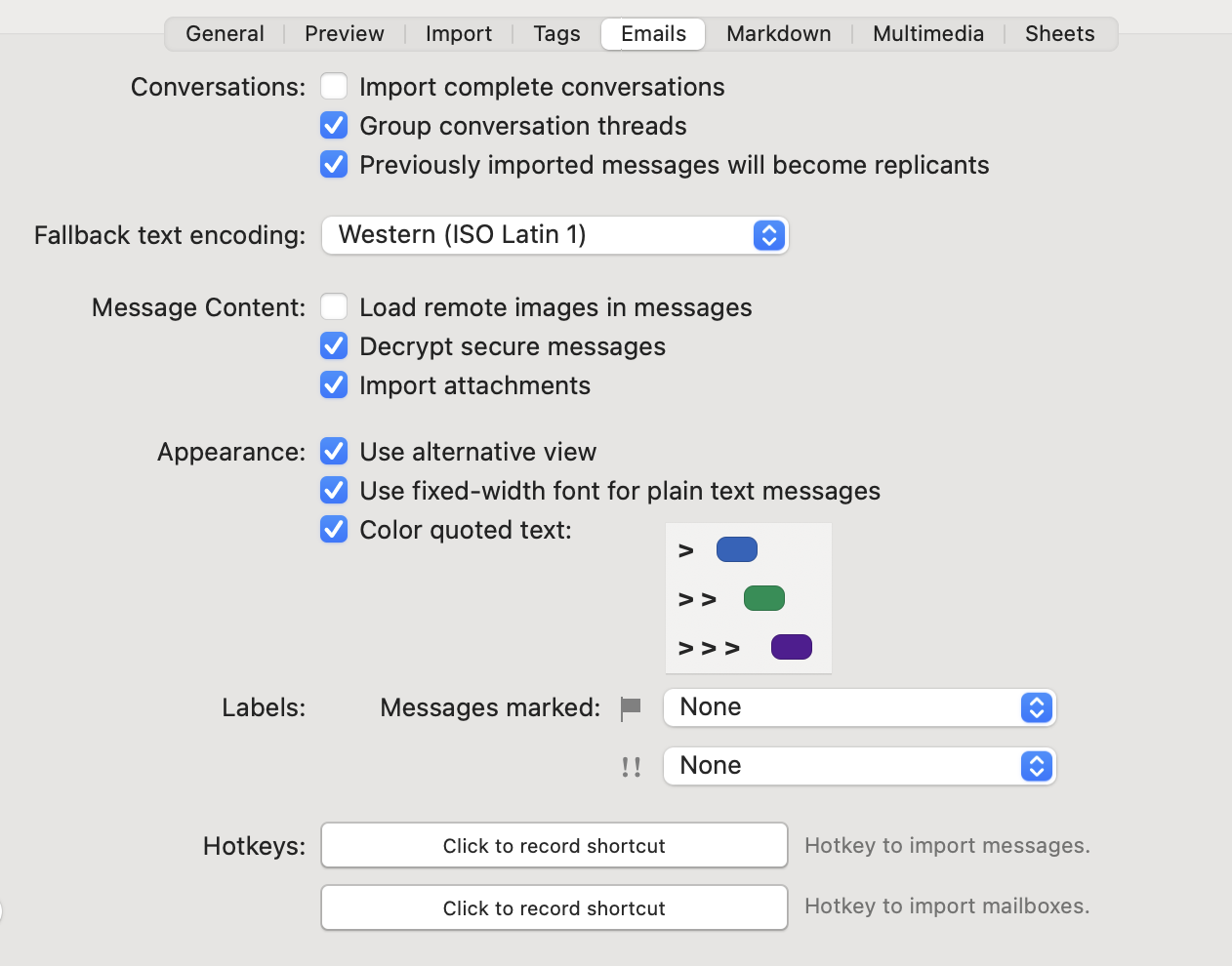
Task: Disable Decrypt secure messages option
Action: [334, 346]
